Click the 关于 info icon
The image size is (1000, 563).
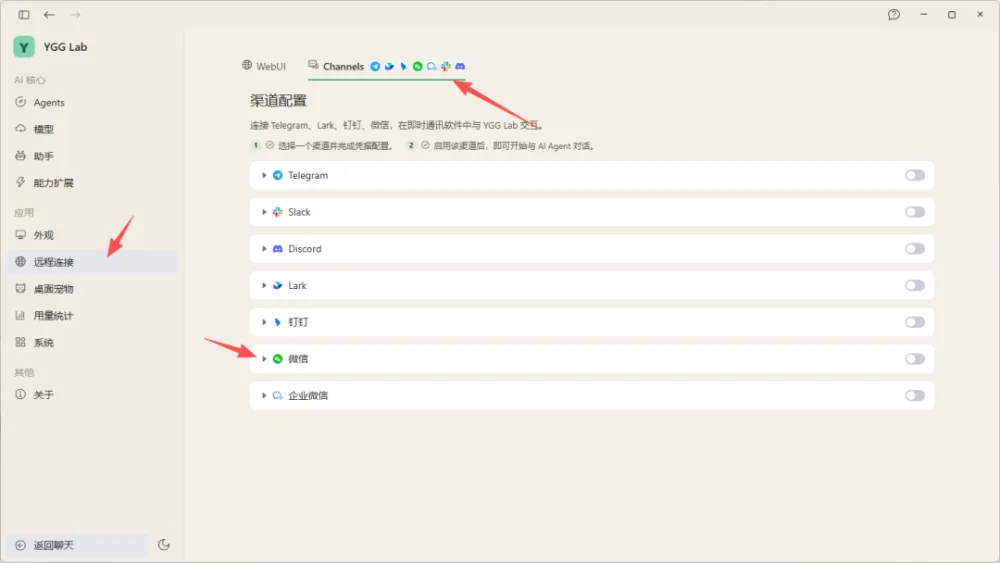(x=20, y=394)
